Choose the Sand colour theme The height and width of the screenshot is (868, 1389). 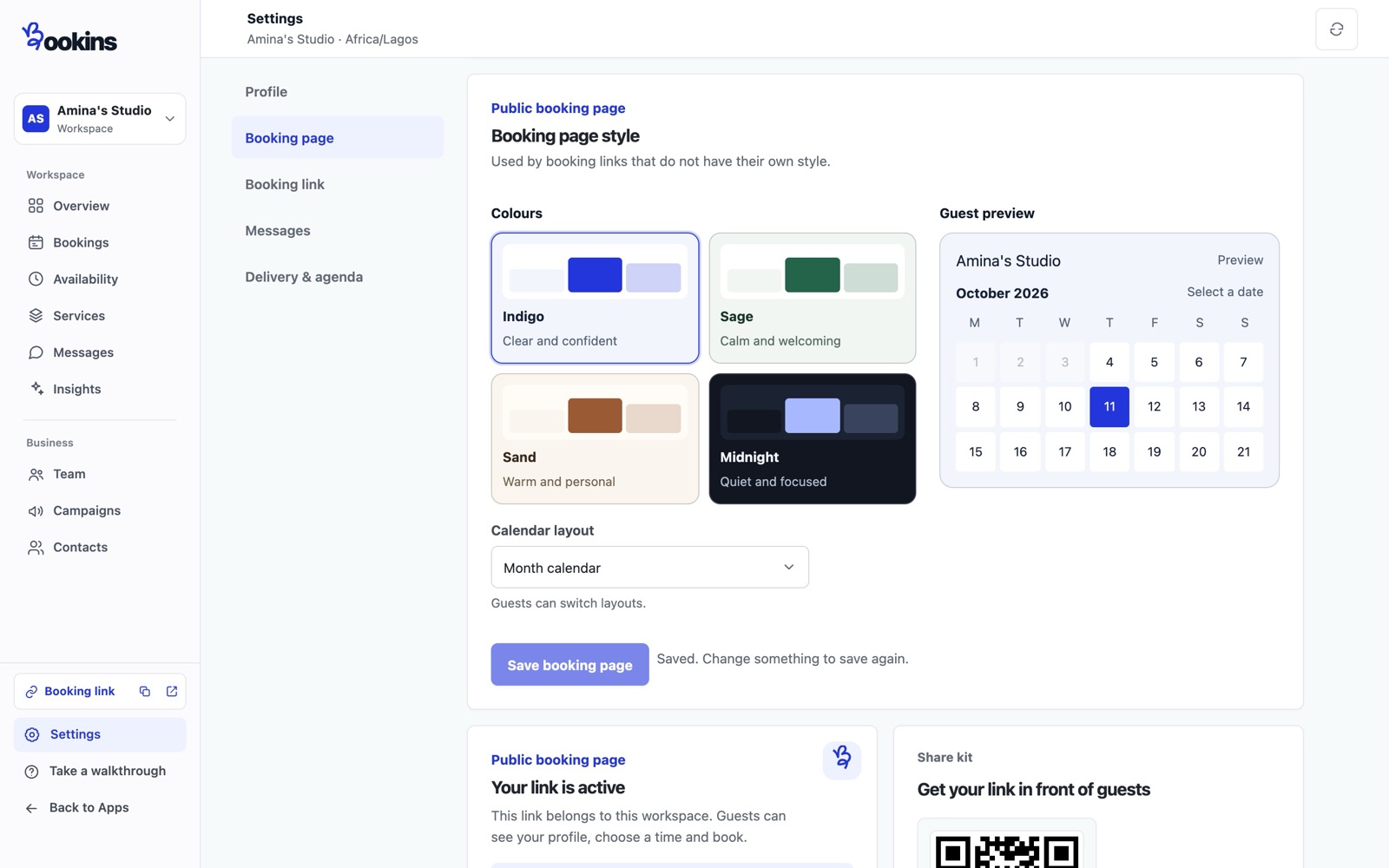(595, 438)
